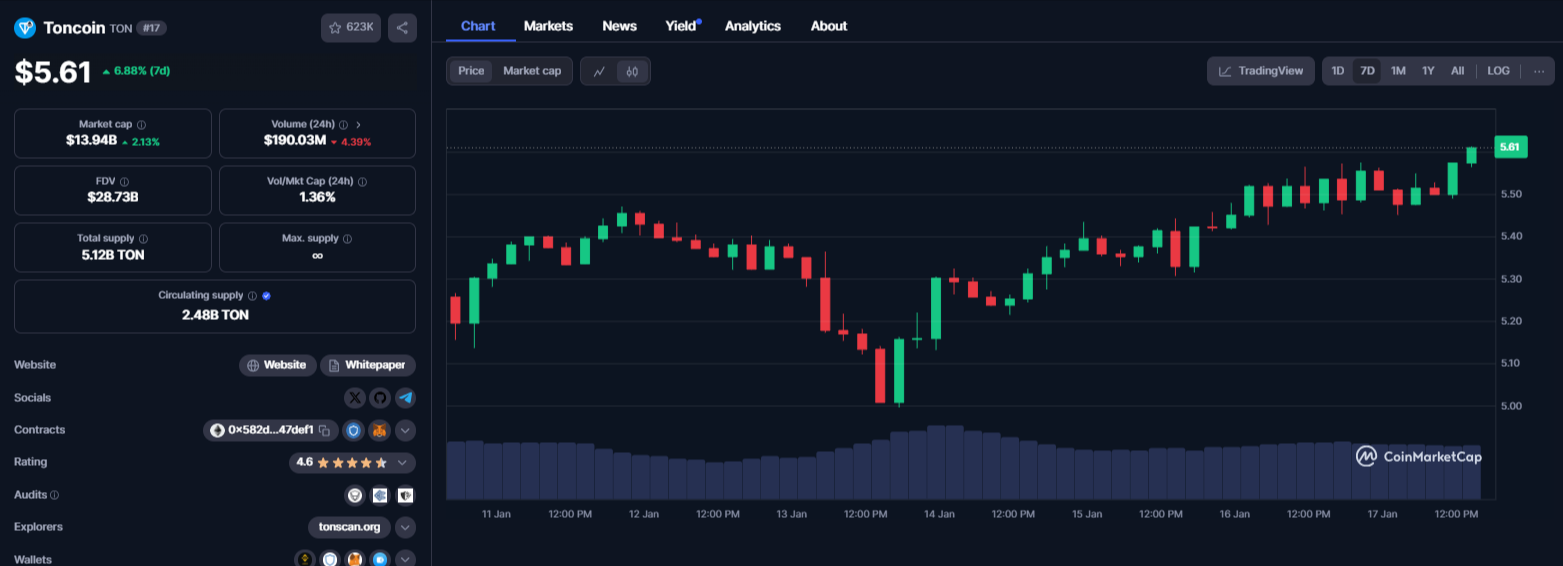Open the X (Twitter) social icon
Viewport: 1563px width, 566px height.
(355, 398)
